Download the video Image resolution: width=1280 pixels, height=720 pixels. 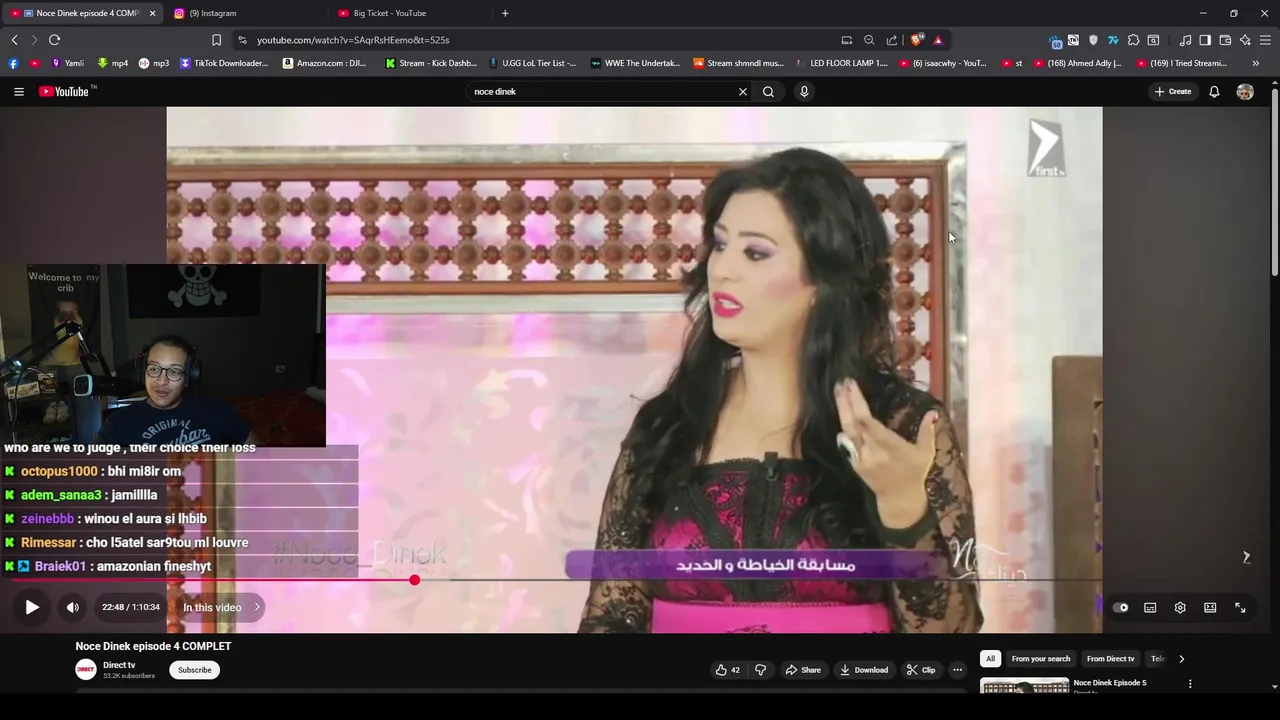click(x=864, y=670)
